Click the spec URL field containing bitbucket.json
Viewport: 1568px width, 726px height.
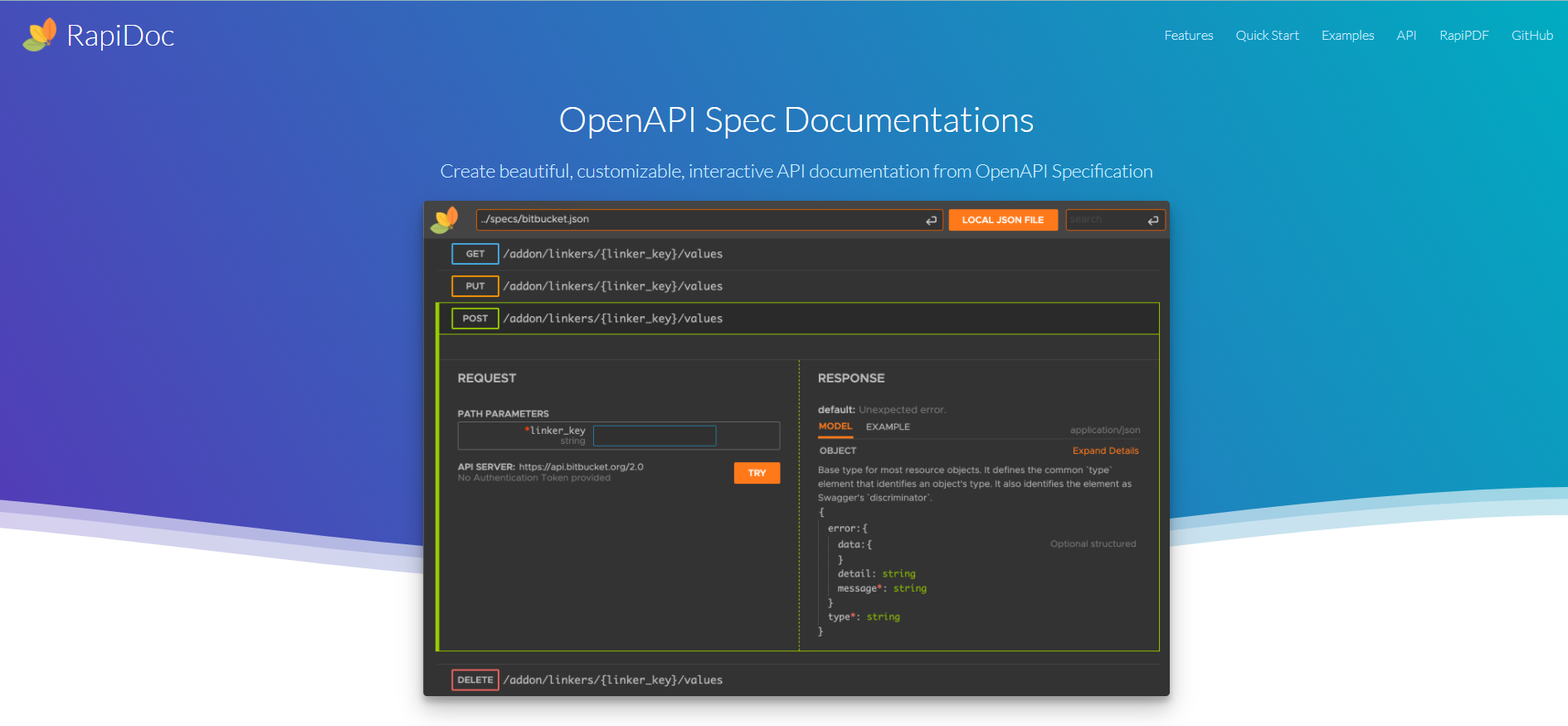(709, 220)
